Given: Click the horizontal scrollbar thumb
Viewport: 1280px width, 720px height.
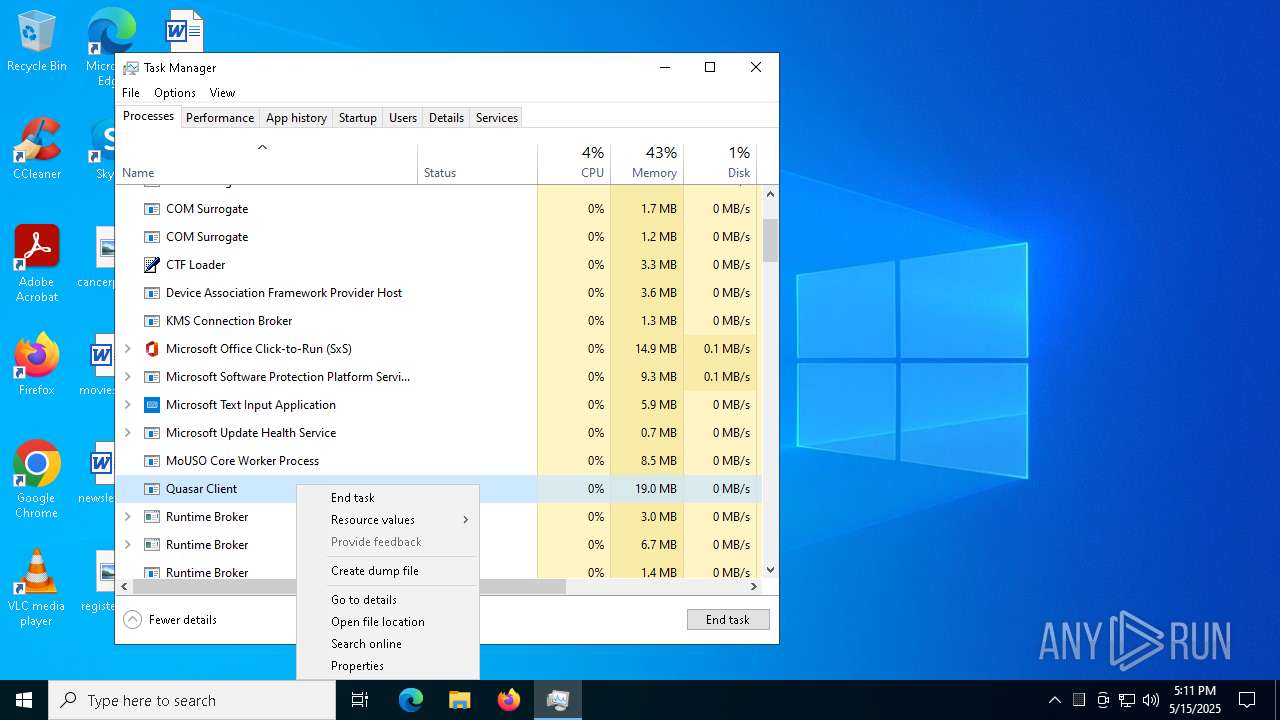Looking at the screenshot, I should click(x=349, y=587).
